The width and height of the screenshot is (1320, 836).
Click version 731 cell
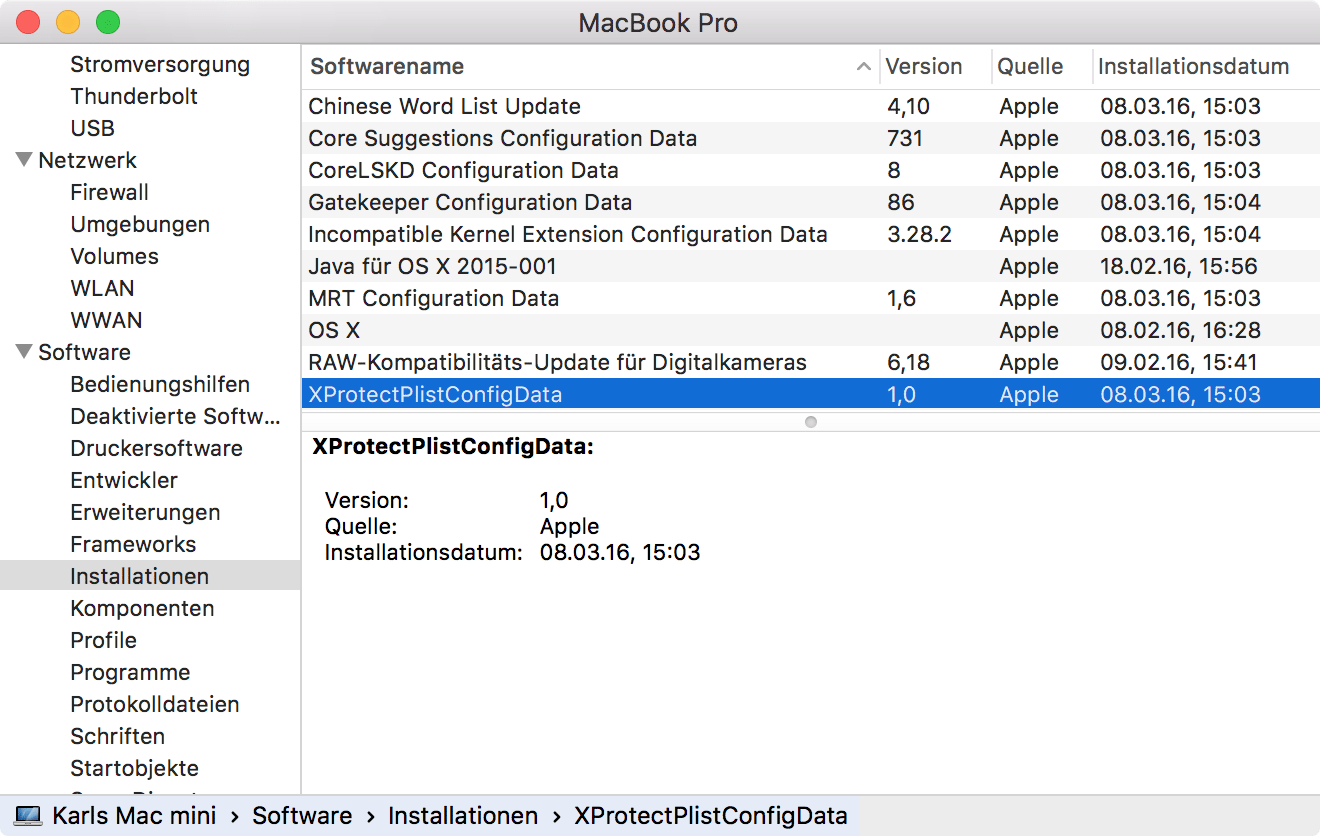click(x=905, y=138)
